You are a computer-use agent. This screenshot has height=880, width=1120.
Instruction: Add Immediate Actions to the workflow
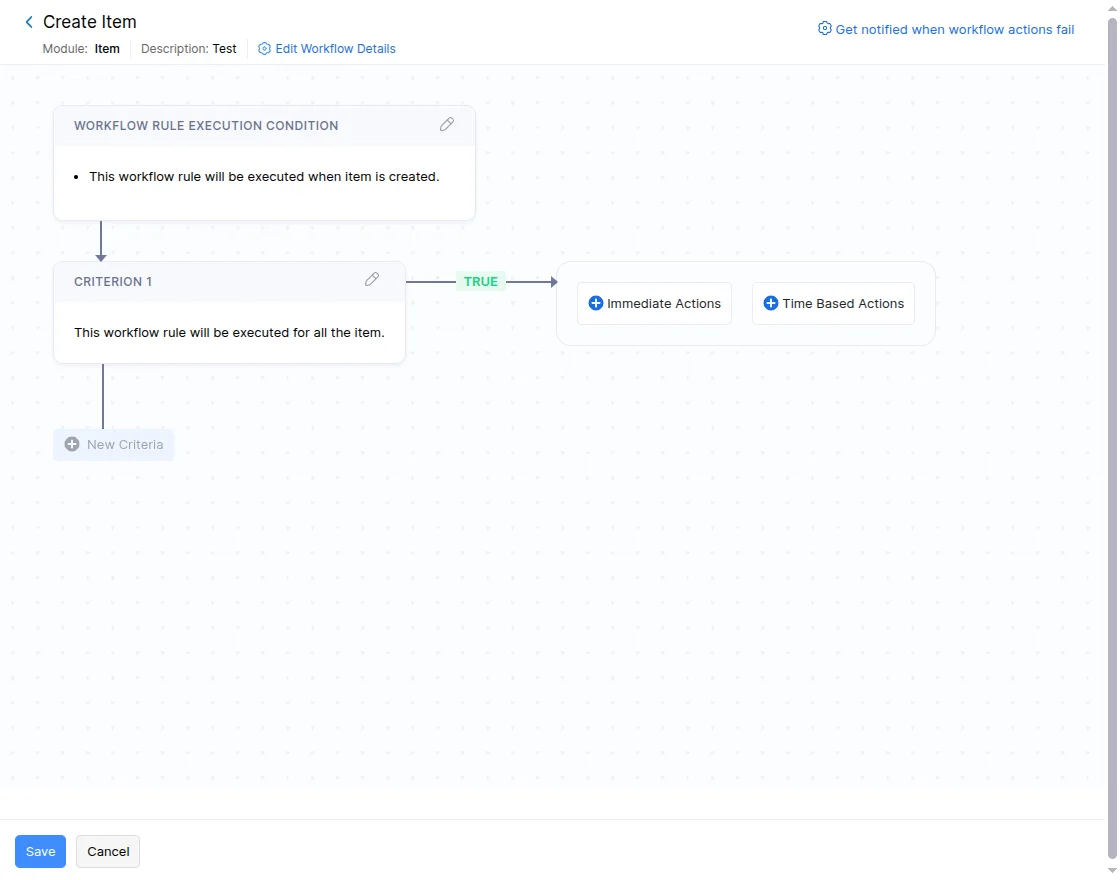click(x=654, y=304)
